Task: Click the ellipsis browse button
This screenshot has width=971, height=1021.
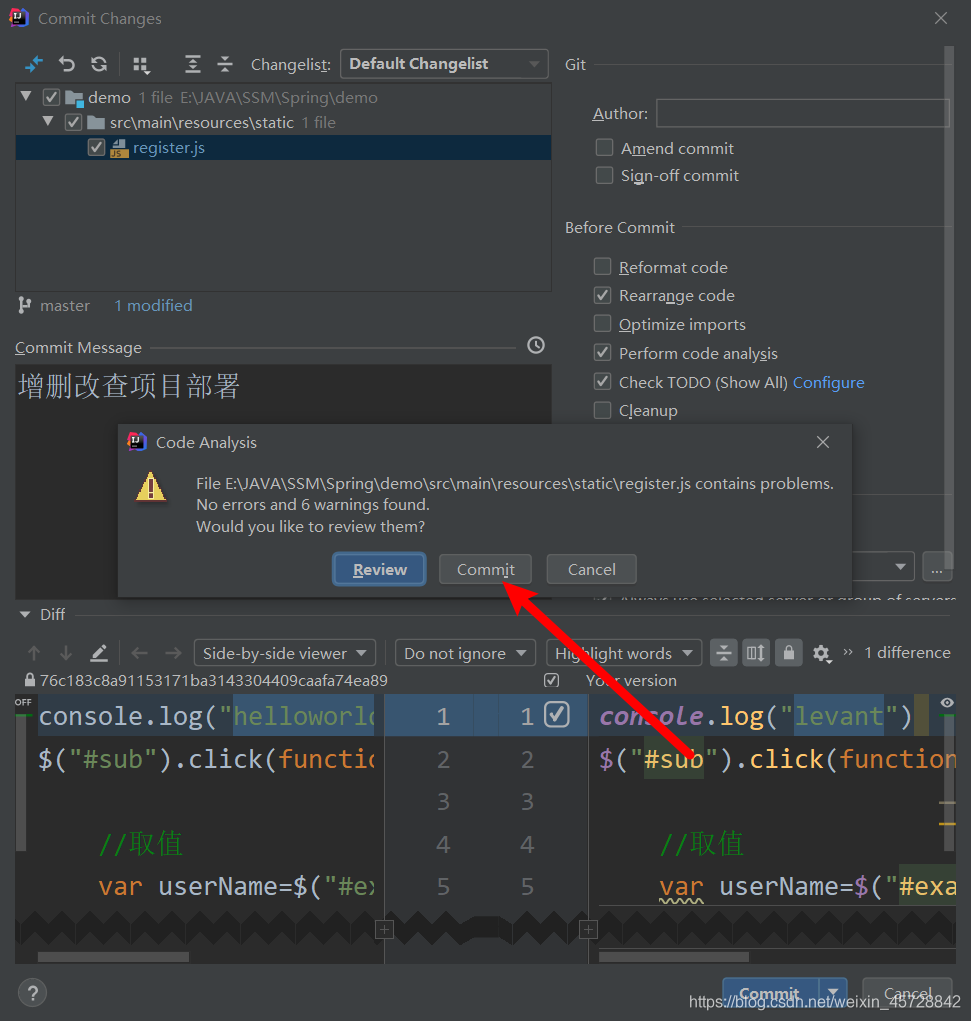Action: (936, 566)
